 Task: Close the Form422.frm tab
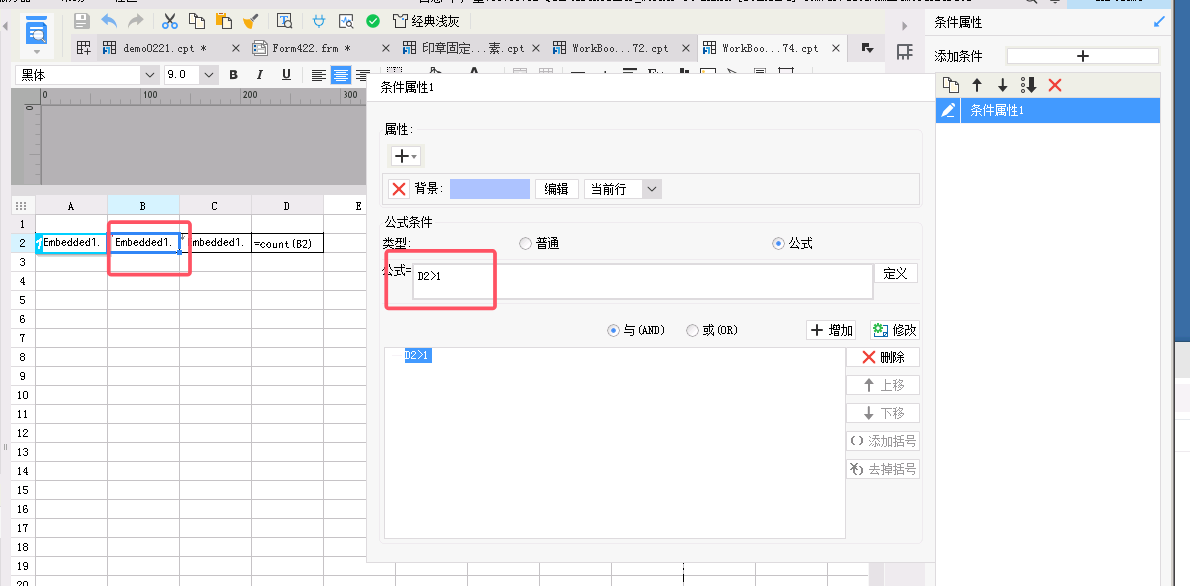coord(386,48)
